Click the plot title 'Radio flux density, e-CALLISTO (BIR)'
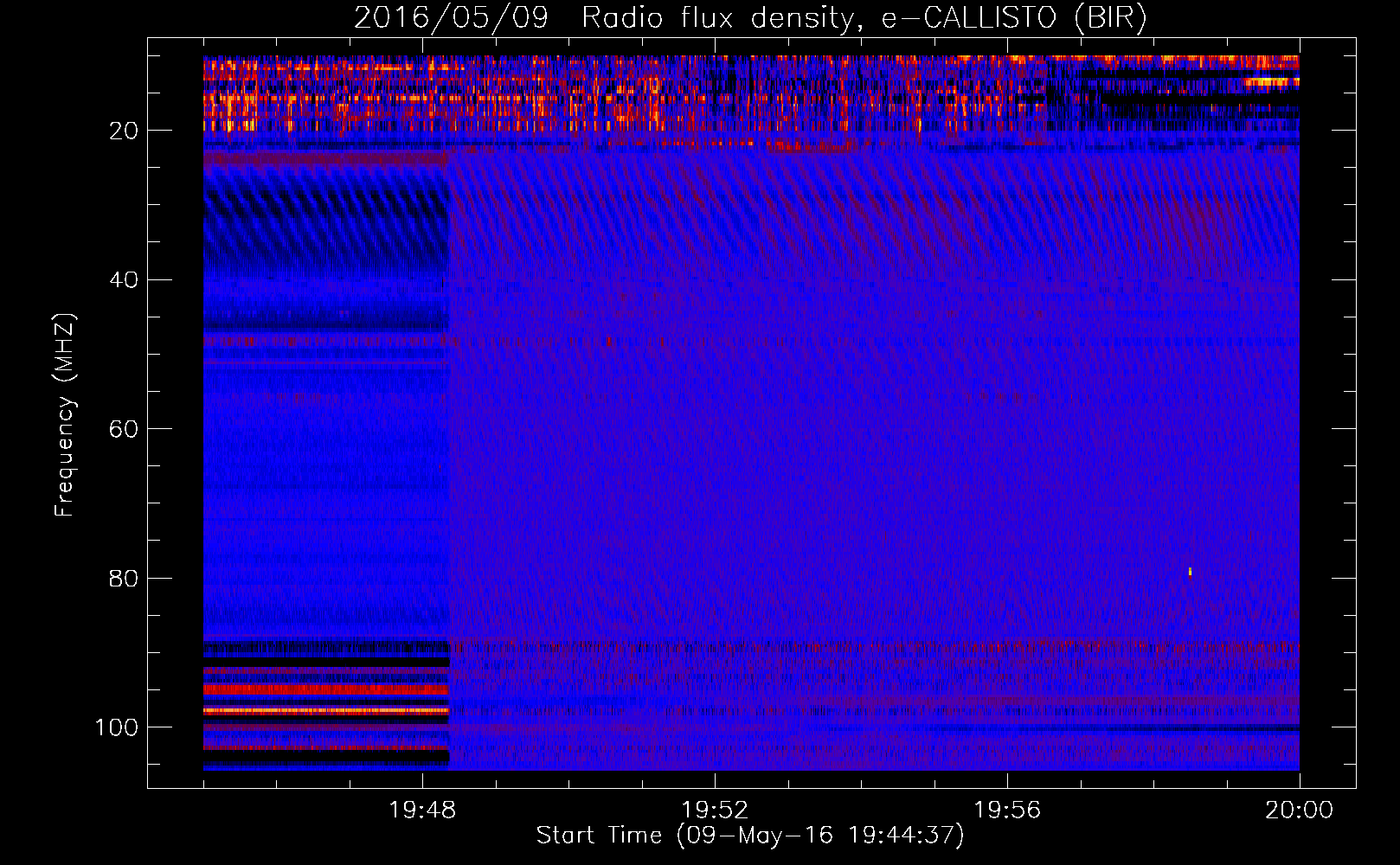Viewport: 1400px width, 865px height. click(864, 17)
